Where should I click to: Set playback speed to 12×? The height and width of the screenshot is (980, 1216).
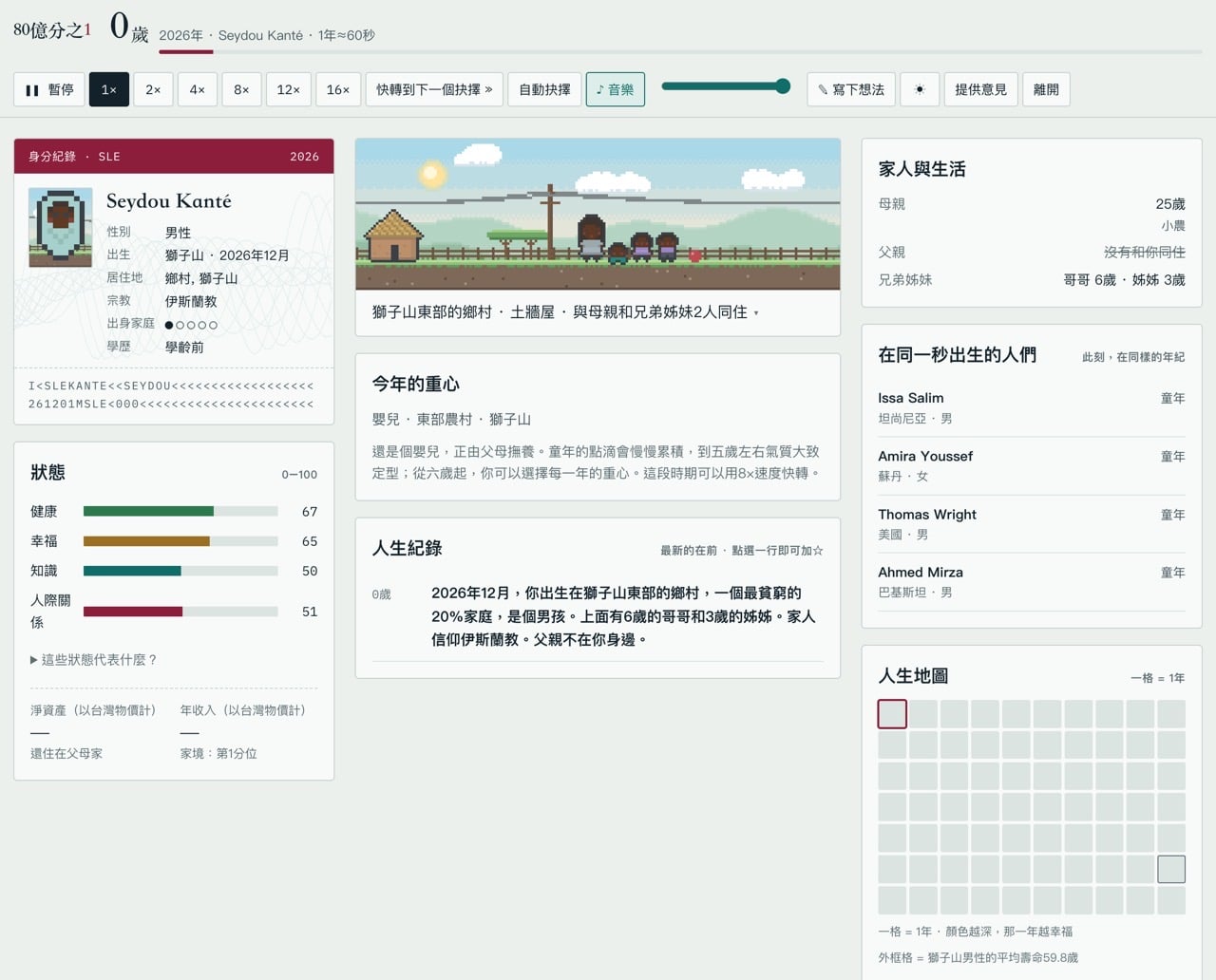tap(289, 89)
